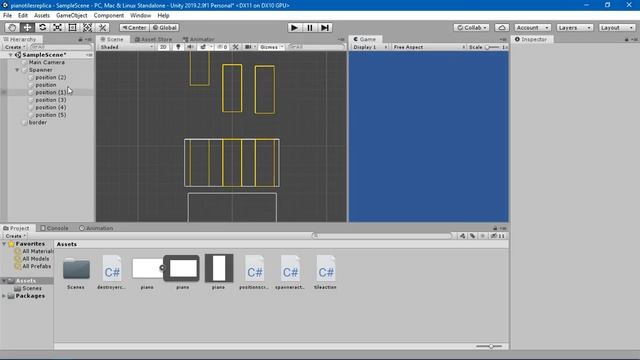640x360 pixels.
Task: Switch to the Console tab
Action: point(54,228)
